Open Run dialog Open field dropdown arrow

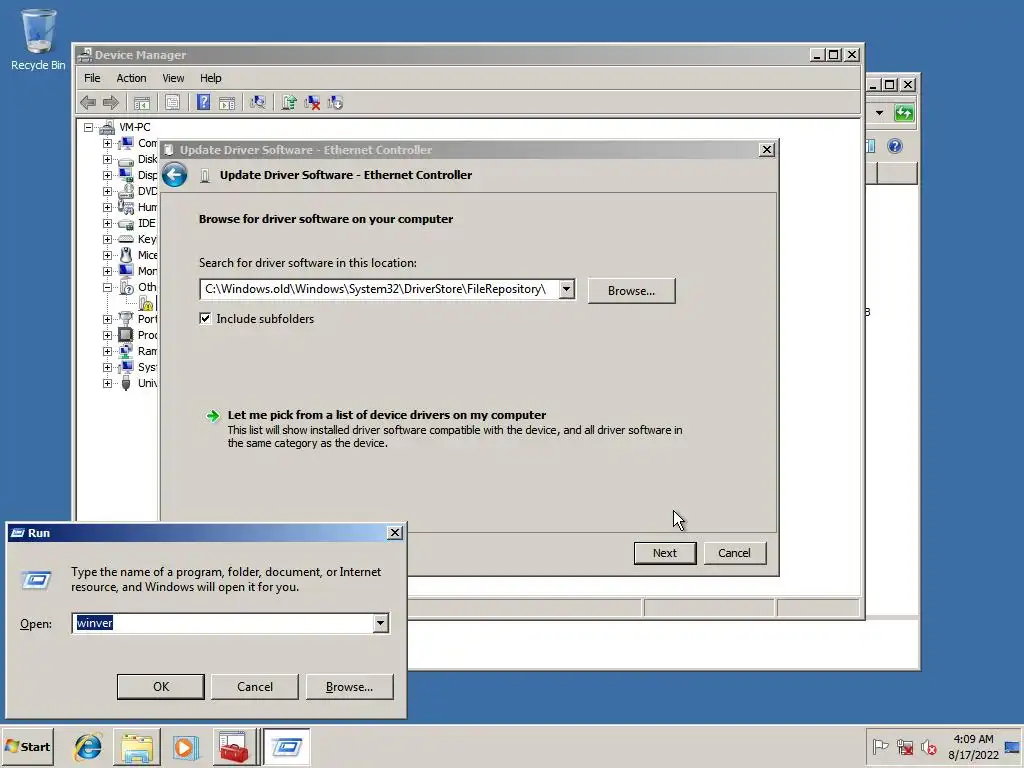381,623
